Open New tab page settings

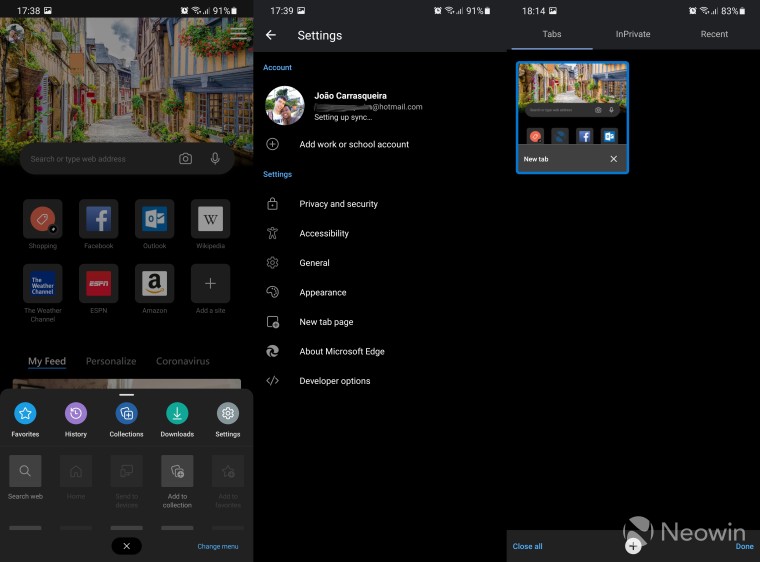pos(380,322)
